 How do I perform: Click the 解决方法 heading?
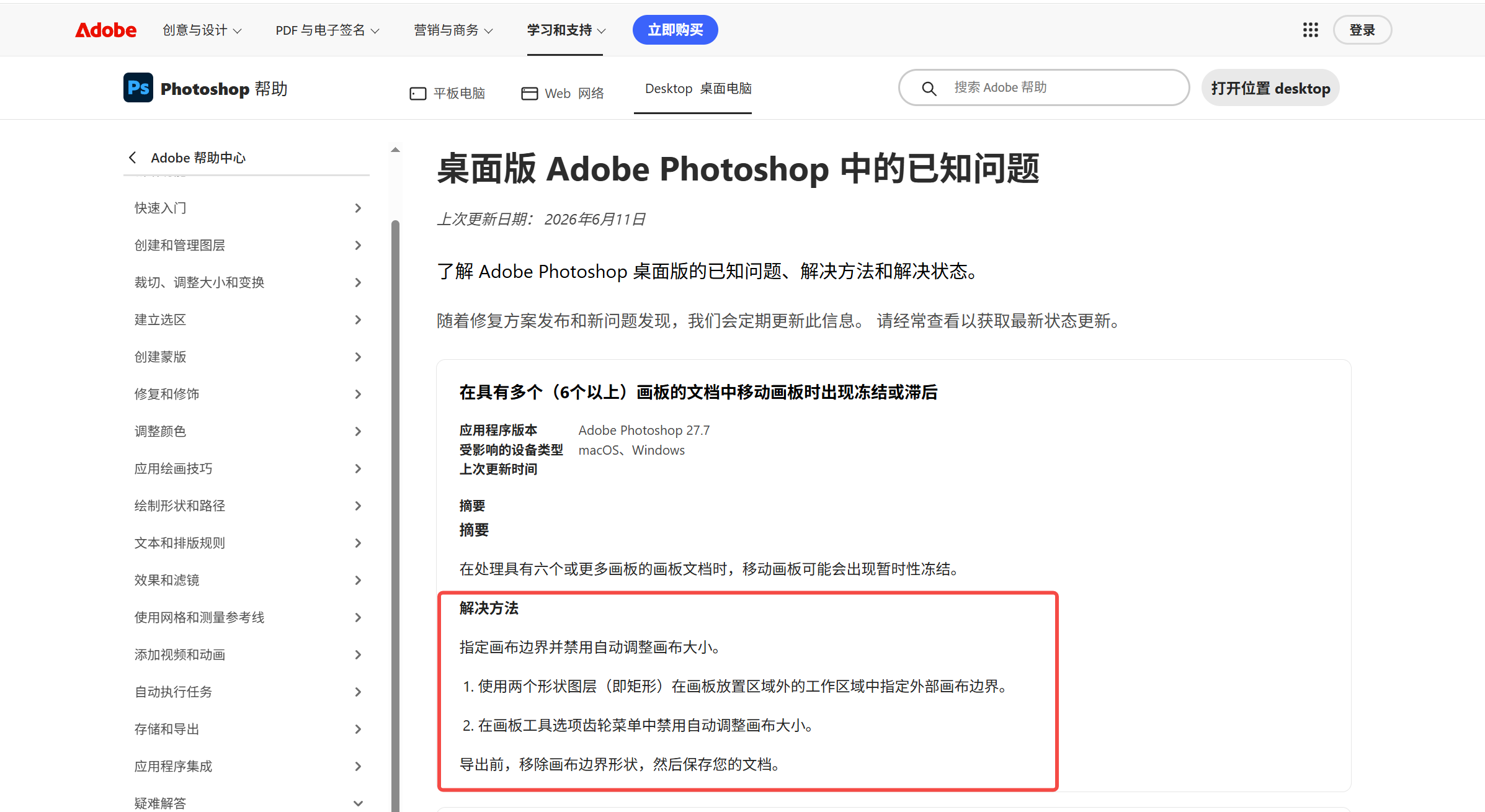tap(489, 608)
